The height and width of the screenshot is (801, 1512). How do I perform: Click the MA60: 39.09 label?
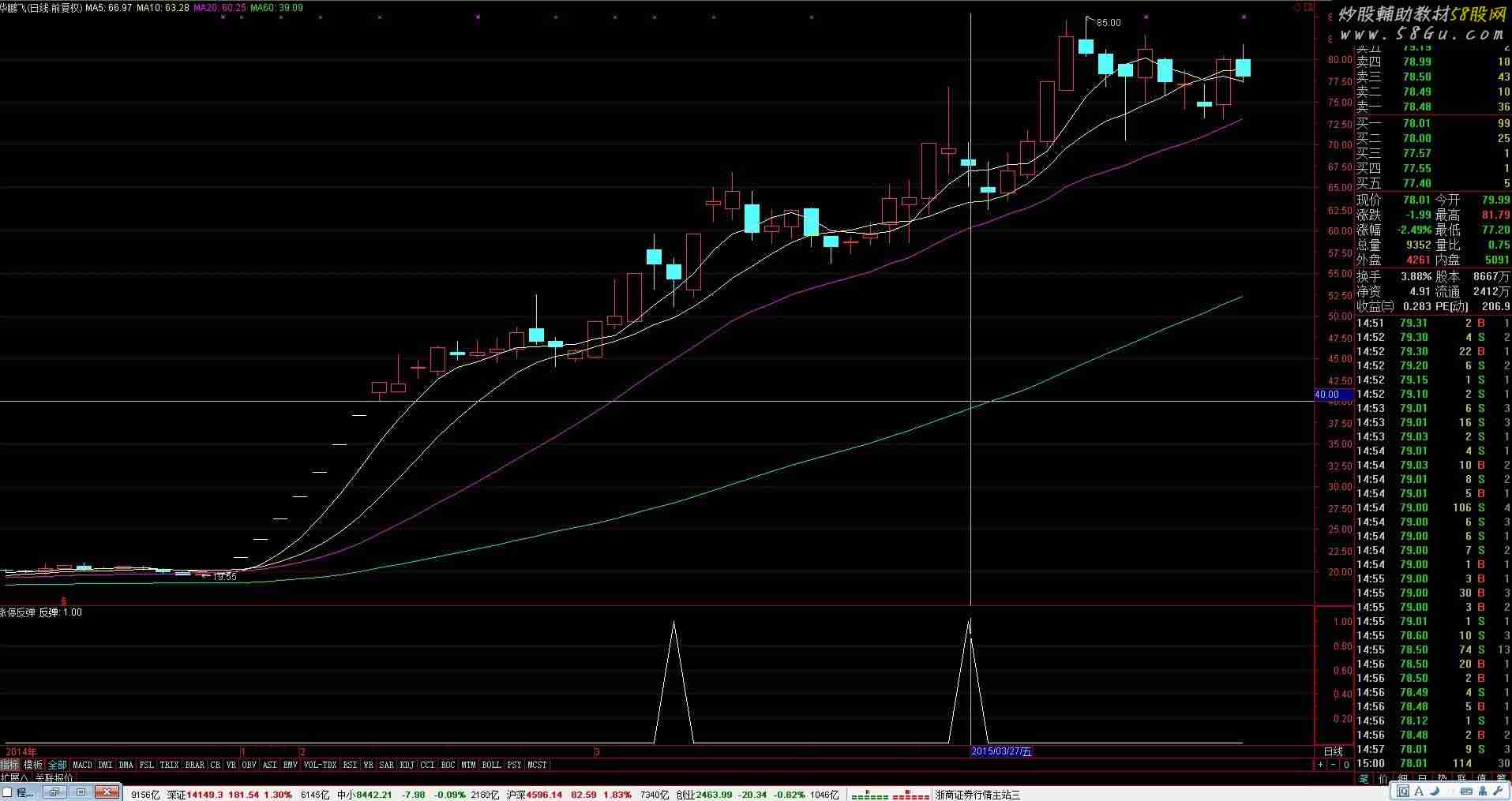[276, 8]
